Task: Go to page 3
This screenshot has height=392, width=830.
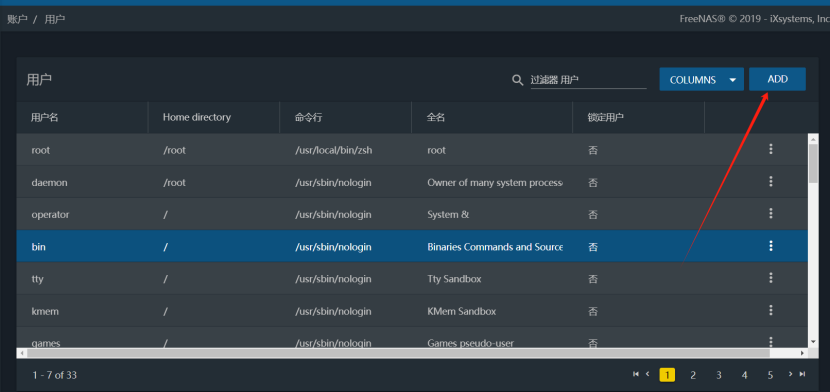Action: pos(719,375)
